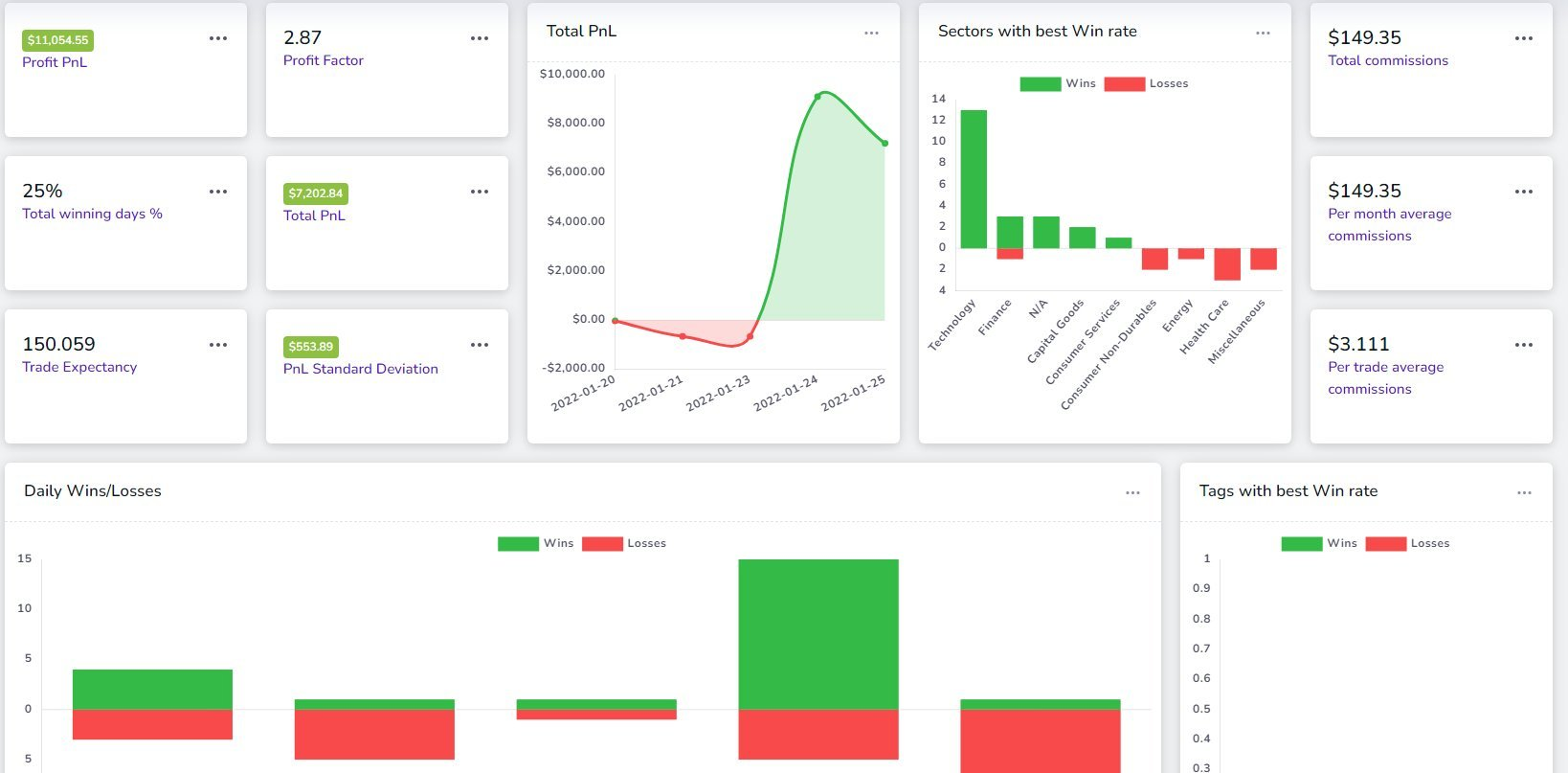Open Per month average commissions options menu
Image resolution: width=1568 pixels, height=773 pixels.
(1524, 192)
